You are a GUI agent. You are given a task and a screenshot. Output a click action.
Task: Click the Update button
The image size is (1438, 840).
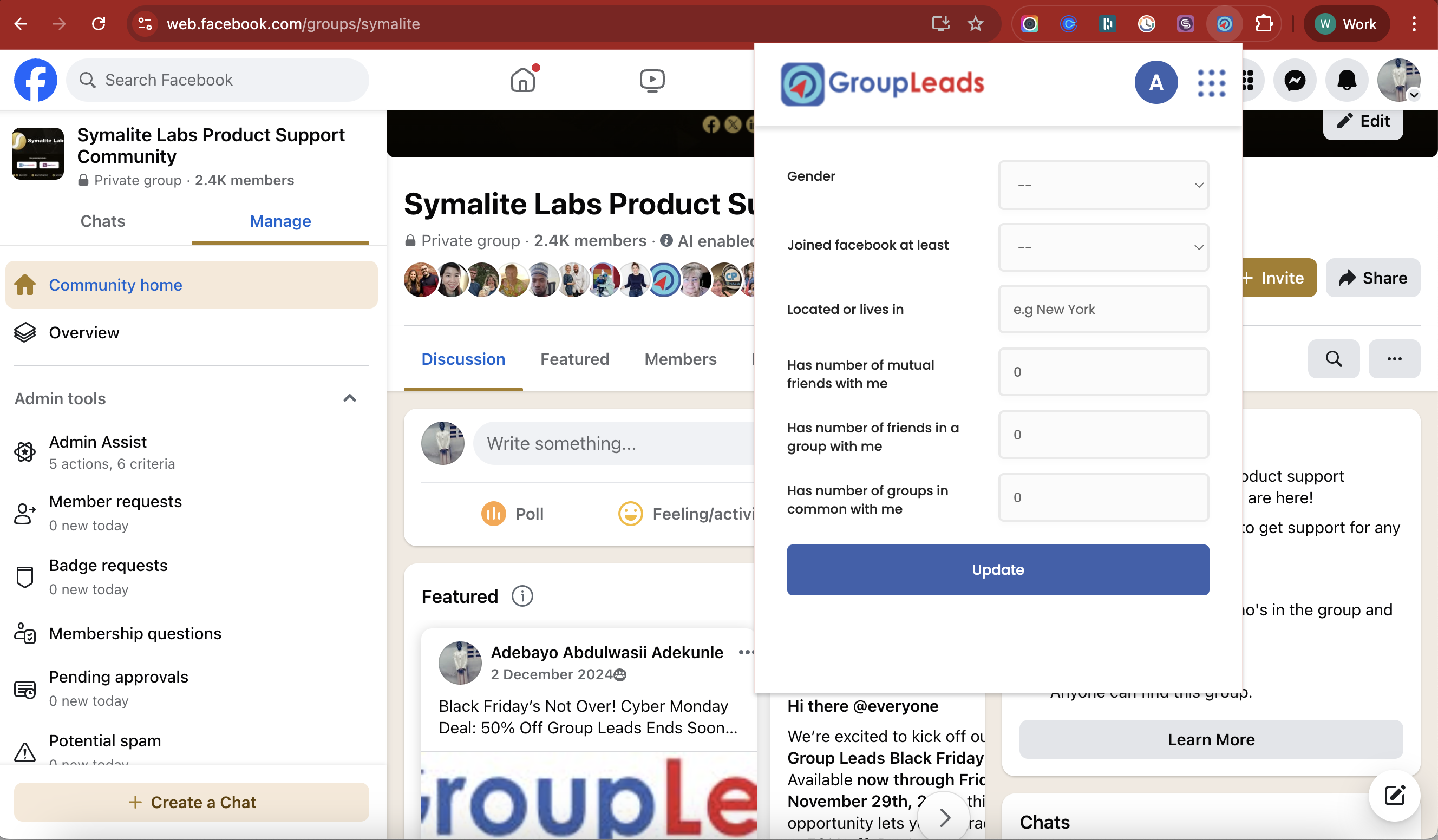pyautogui.click(x=998, y=570)
